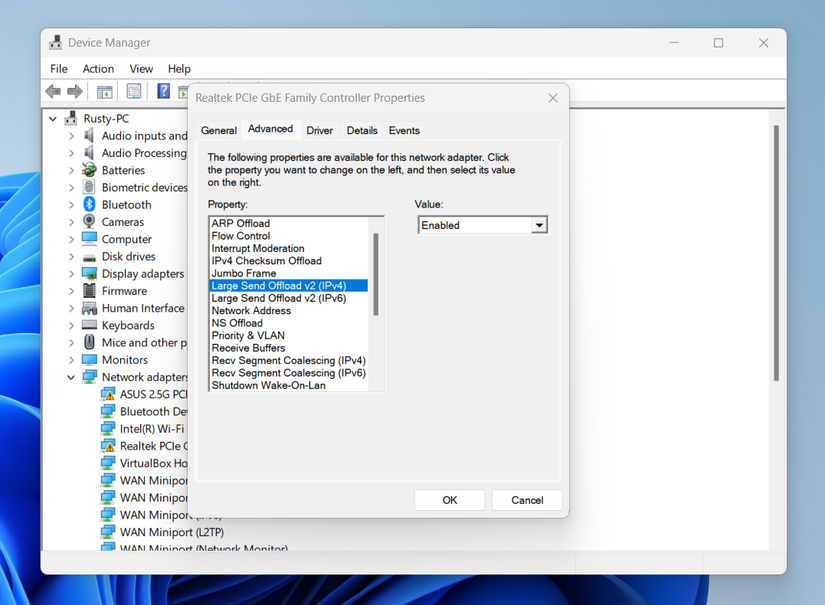Click the ASUS 2.5G adapter warning icon
The height and width of the screenshot is (605, 825).
[108, 394]
